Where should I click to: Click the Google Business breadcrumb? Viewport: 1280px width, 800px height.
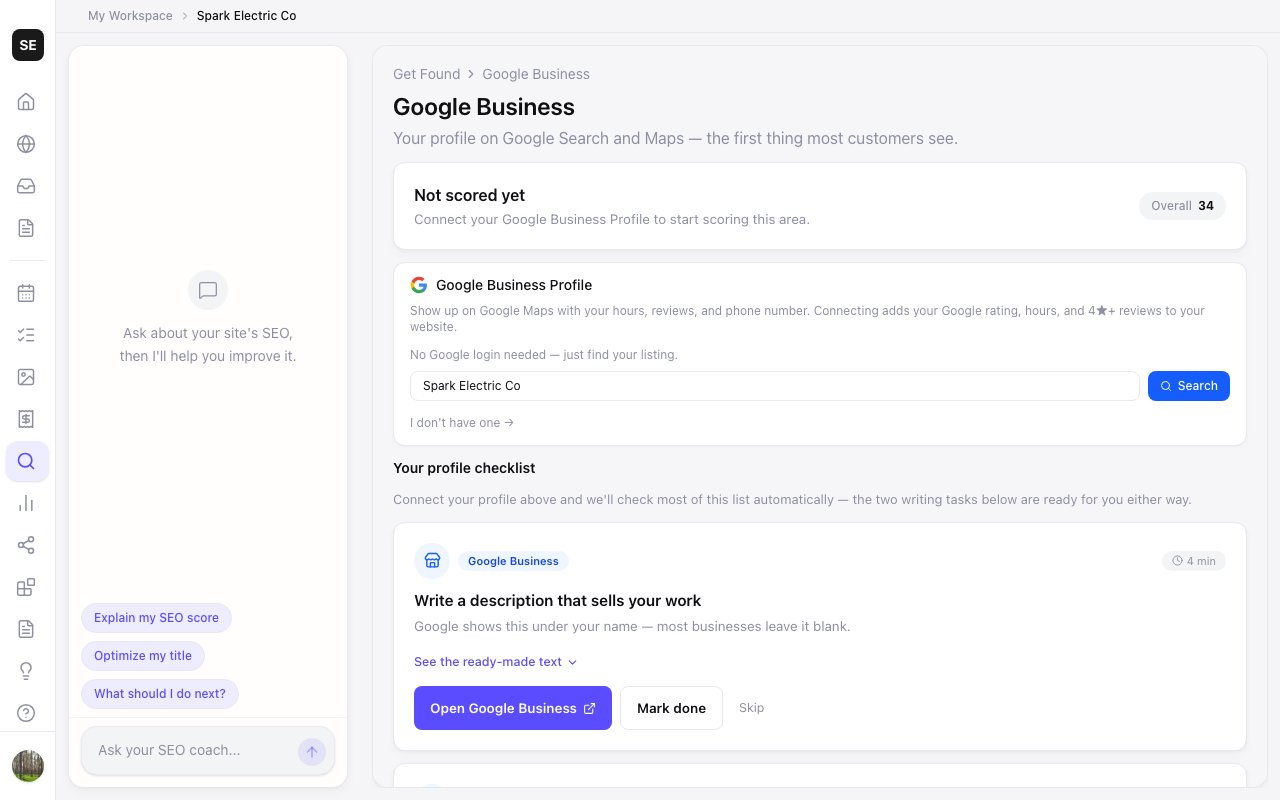point(536,74)
